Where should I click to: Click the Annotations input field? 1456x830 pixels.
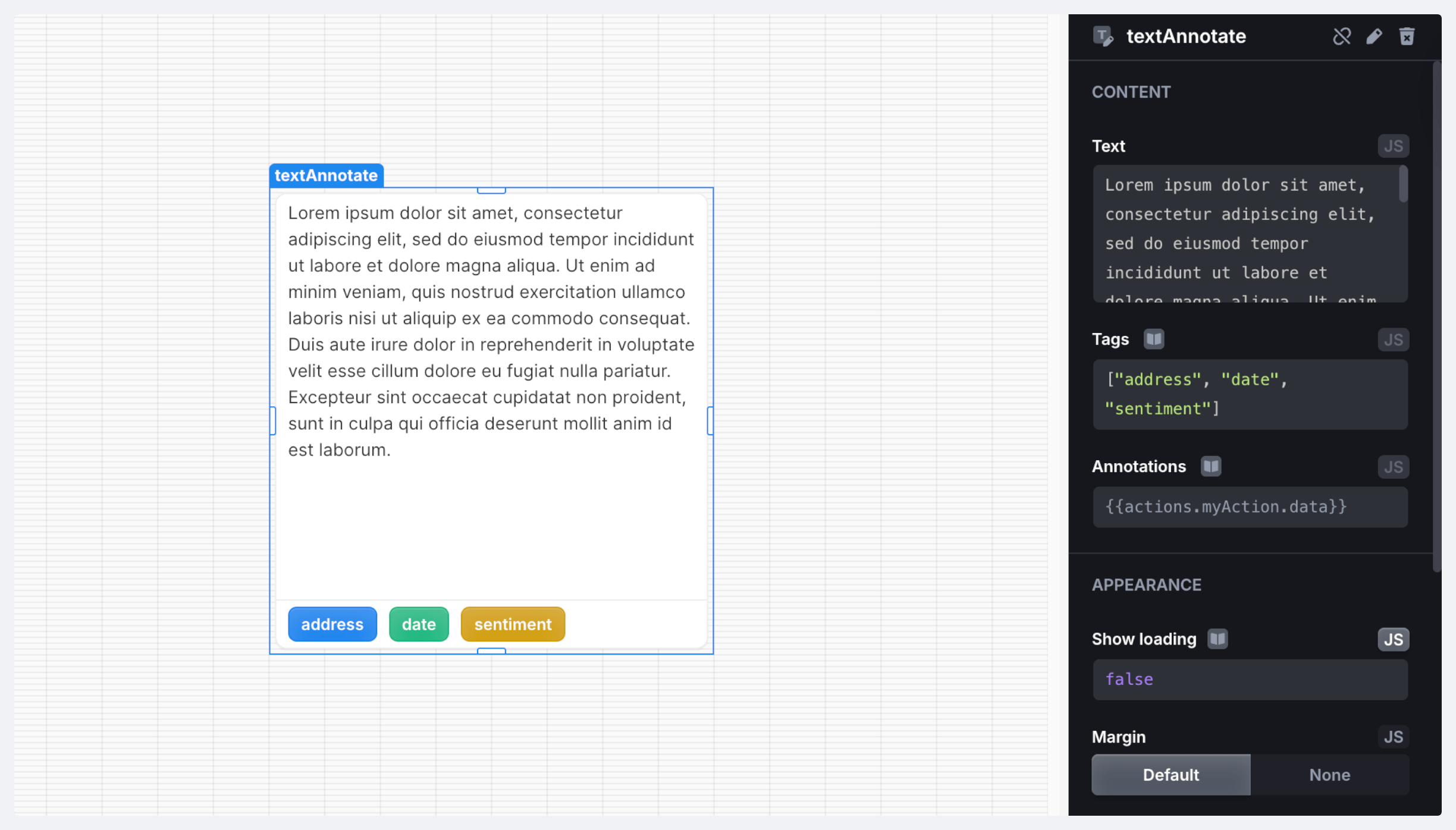(1250, 507)
